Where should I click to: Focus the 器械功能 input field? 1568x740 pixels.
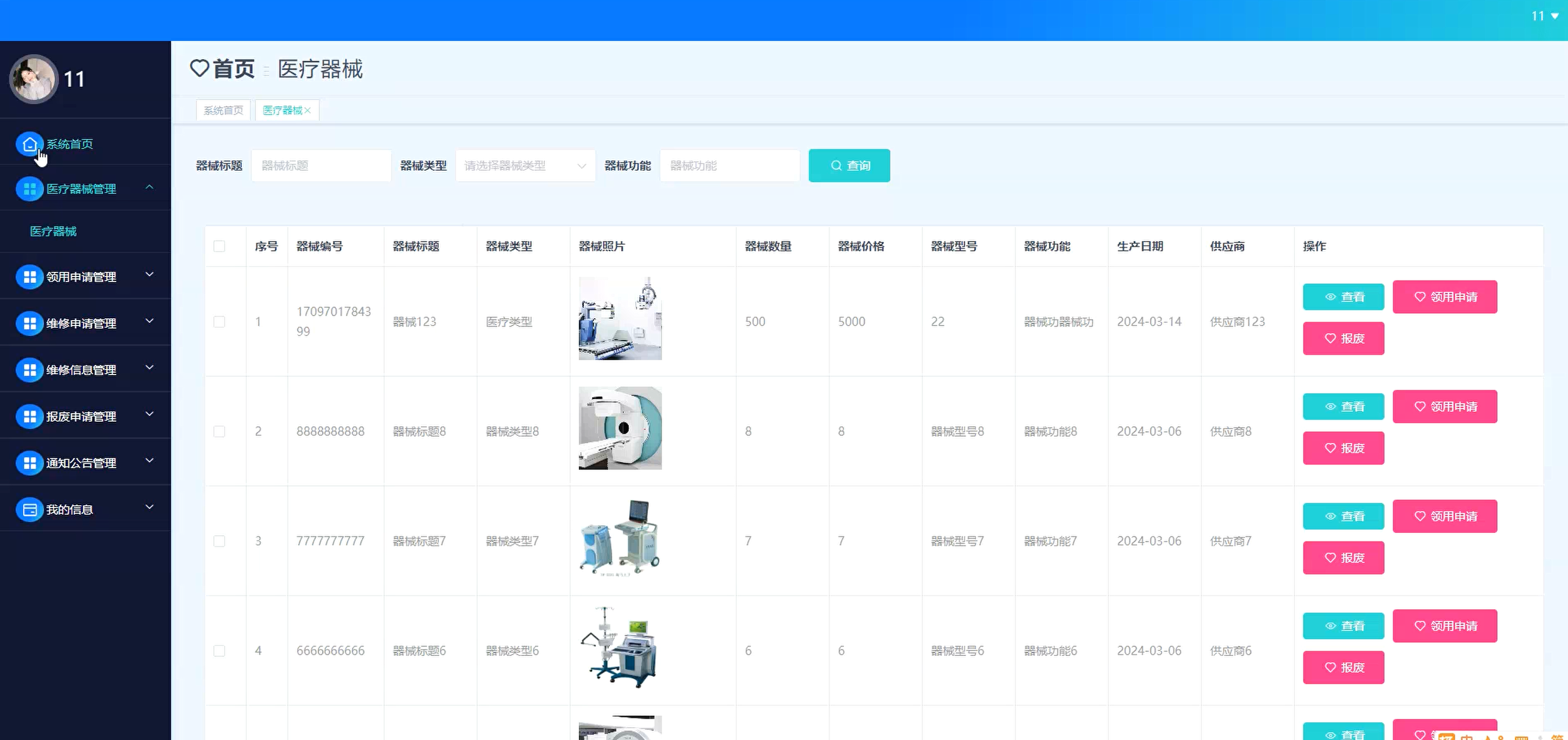point(729,166)
